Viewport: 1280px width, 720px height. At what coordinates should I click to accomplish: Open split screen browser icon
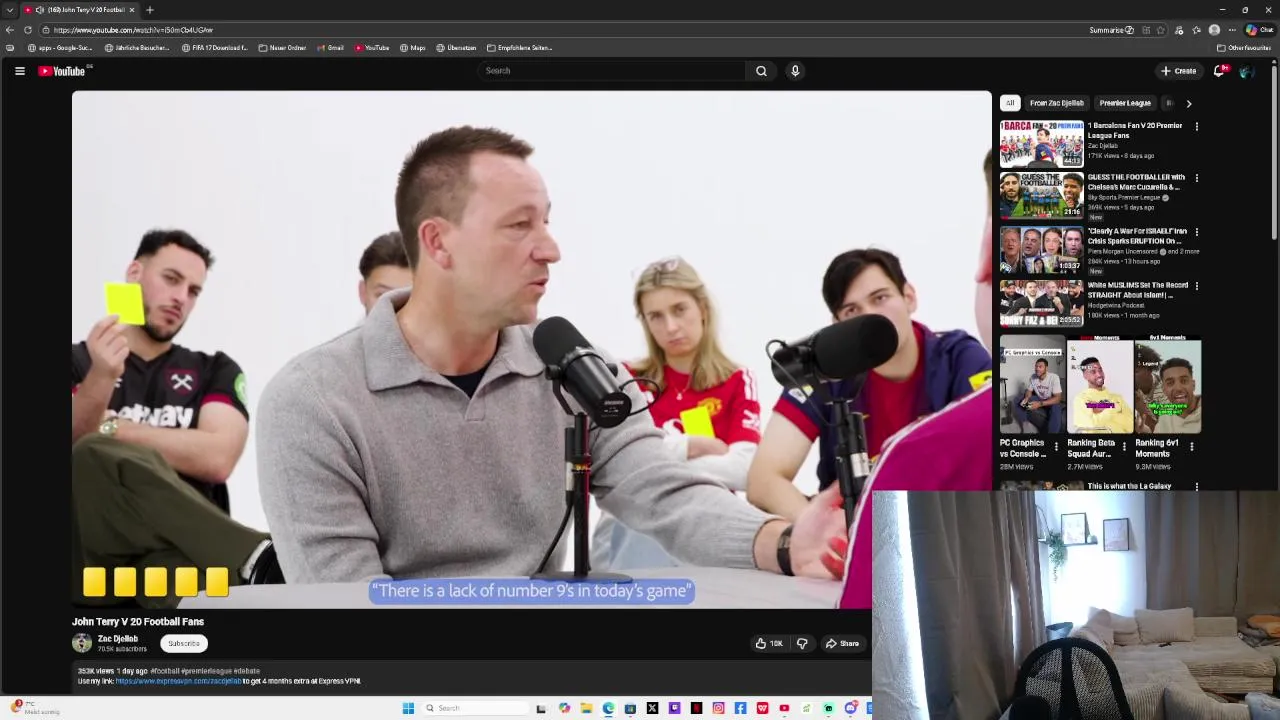[1146, 30]
